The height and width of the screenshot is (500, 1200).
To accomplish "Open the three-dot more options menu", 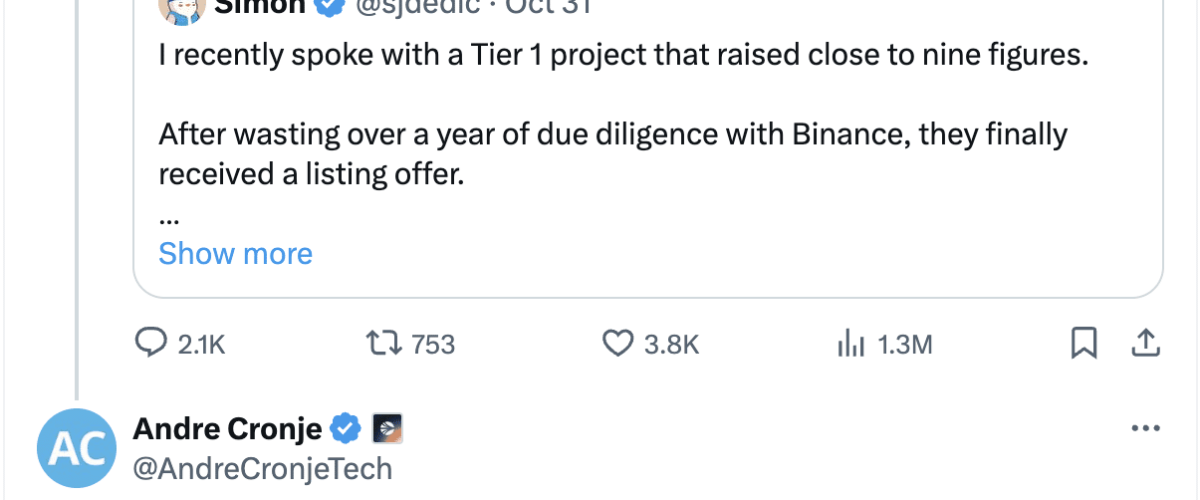I will point(1143,429).
